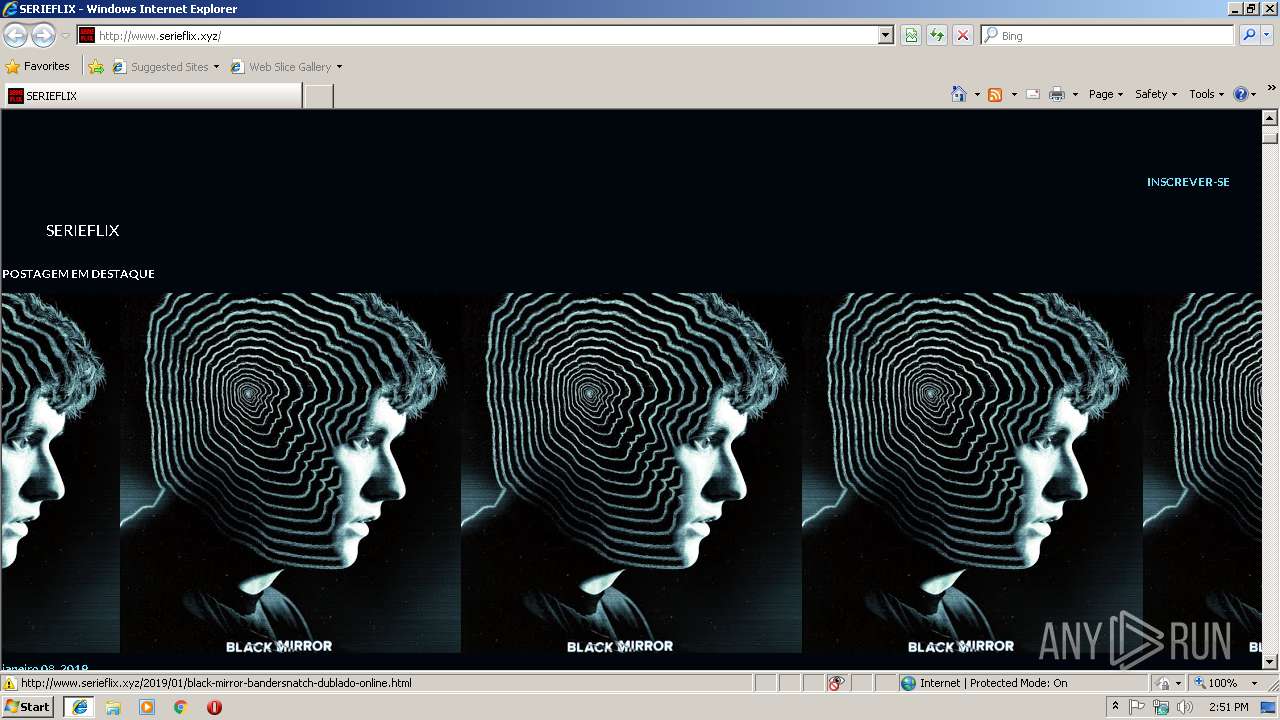This screenshot has width=1280, height=720.
Task: Click the POSTAGEM EM DESTAQUE heading
Action: tap(78, 274)
